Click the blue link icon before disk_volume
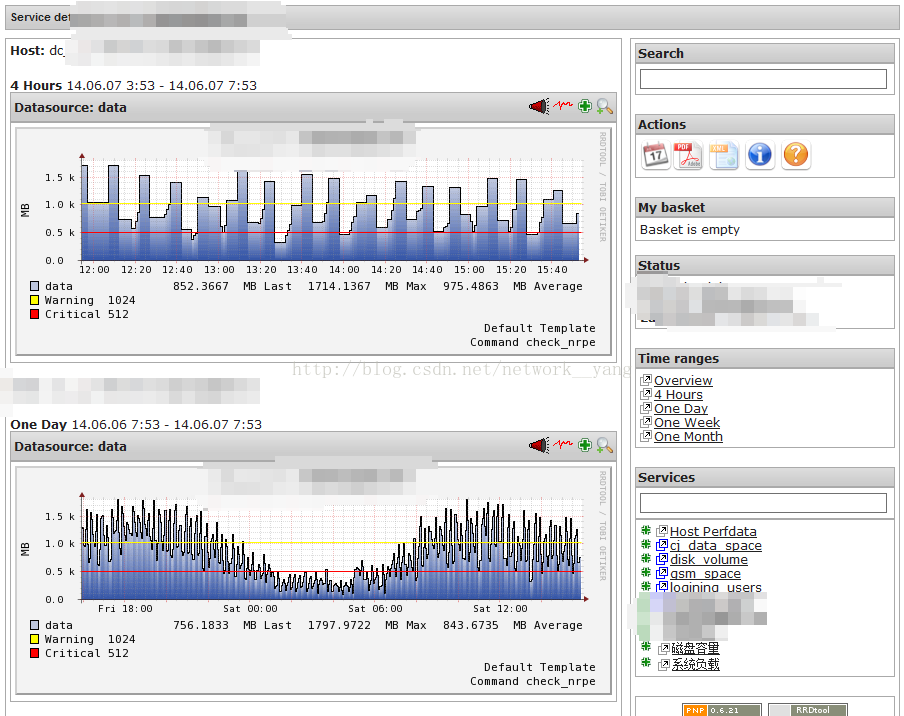The width and height of the screenshot is (904, 716). pyautogui.click(x=662, y=559)
